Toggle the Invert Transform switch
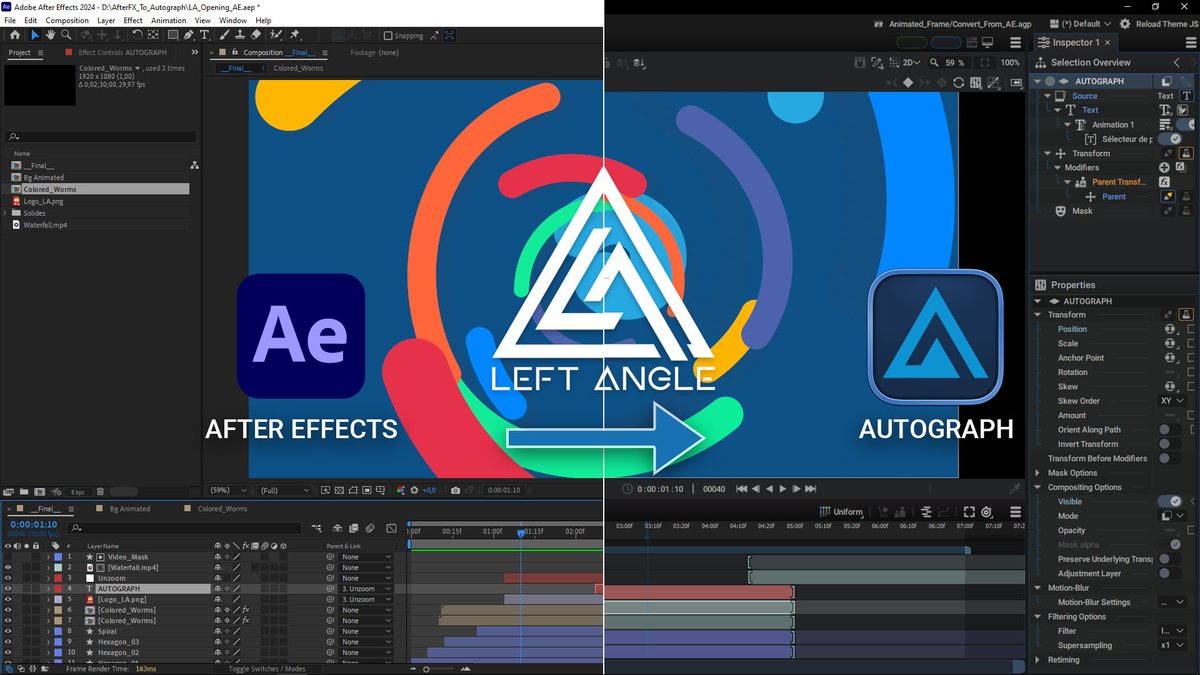 1170,444
